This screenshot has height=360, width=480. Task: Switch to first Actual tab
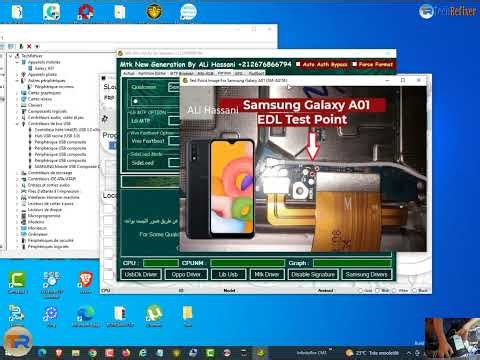(x=129, y=73)
